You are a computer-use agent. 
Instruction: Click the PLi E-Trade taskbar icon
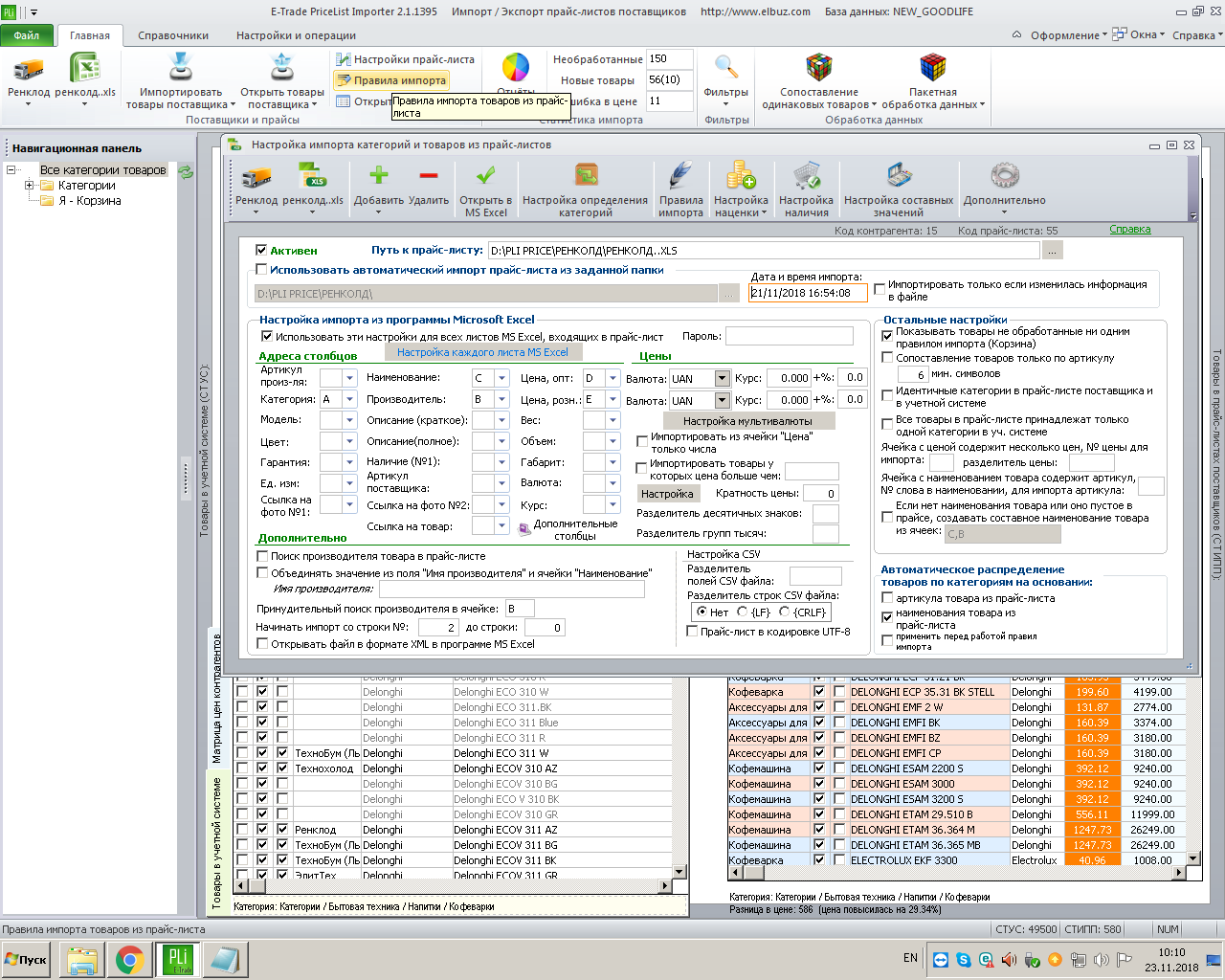[178, 959]
